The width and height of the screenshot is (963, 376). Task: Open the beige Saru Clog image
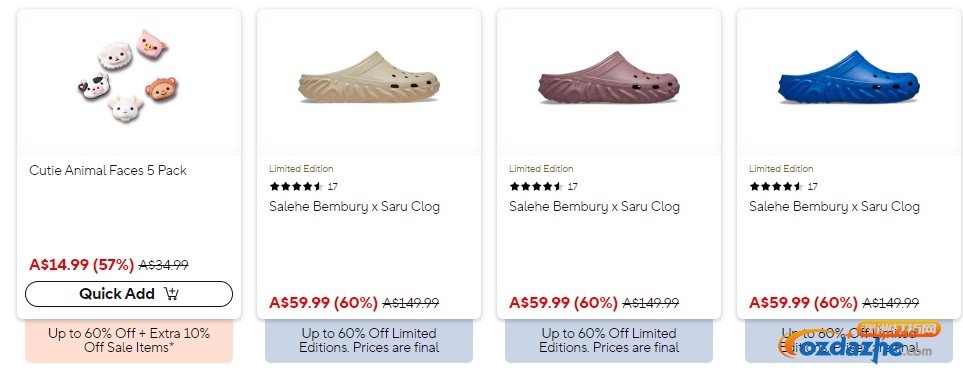tap(368, 77)
